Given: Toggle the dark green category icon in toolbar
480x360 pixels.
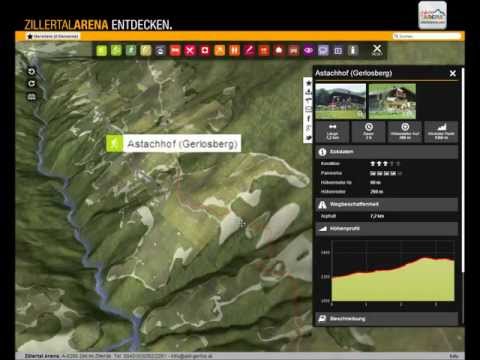Looking at the screenshot, I should click(x=131, y=51).
